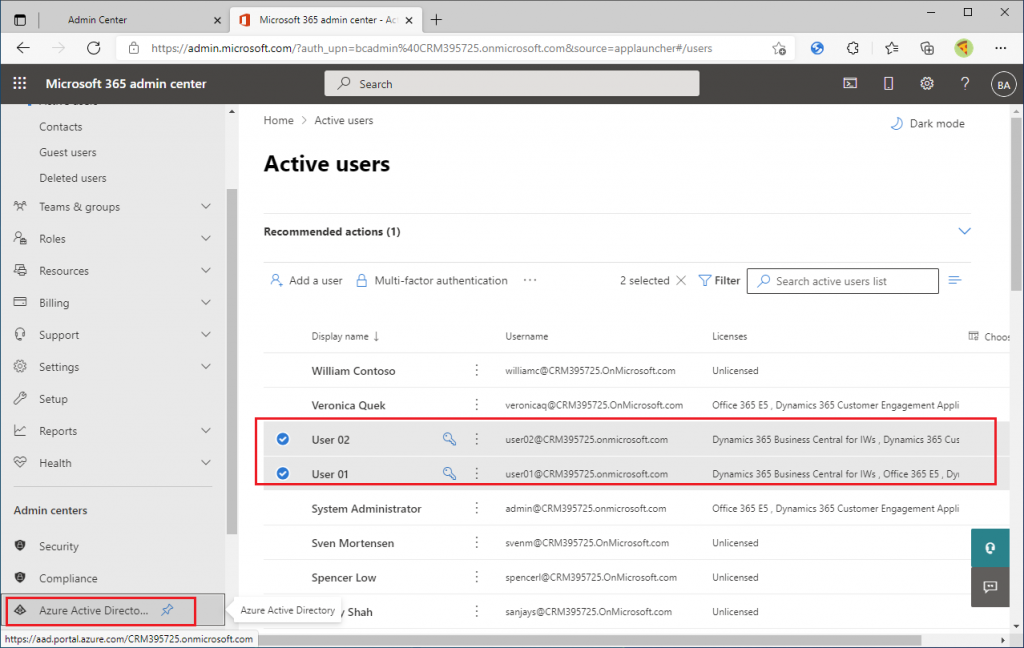Expand the Settings navigation section
1024x648 pixels.
pyautogui.click(x=206, y=366)
